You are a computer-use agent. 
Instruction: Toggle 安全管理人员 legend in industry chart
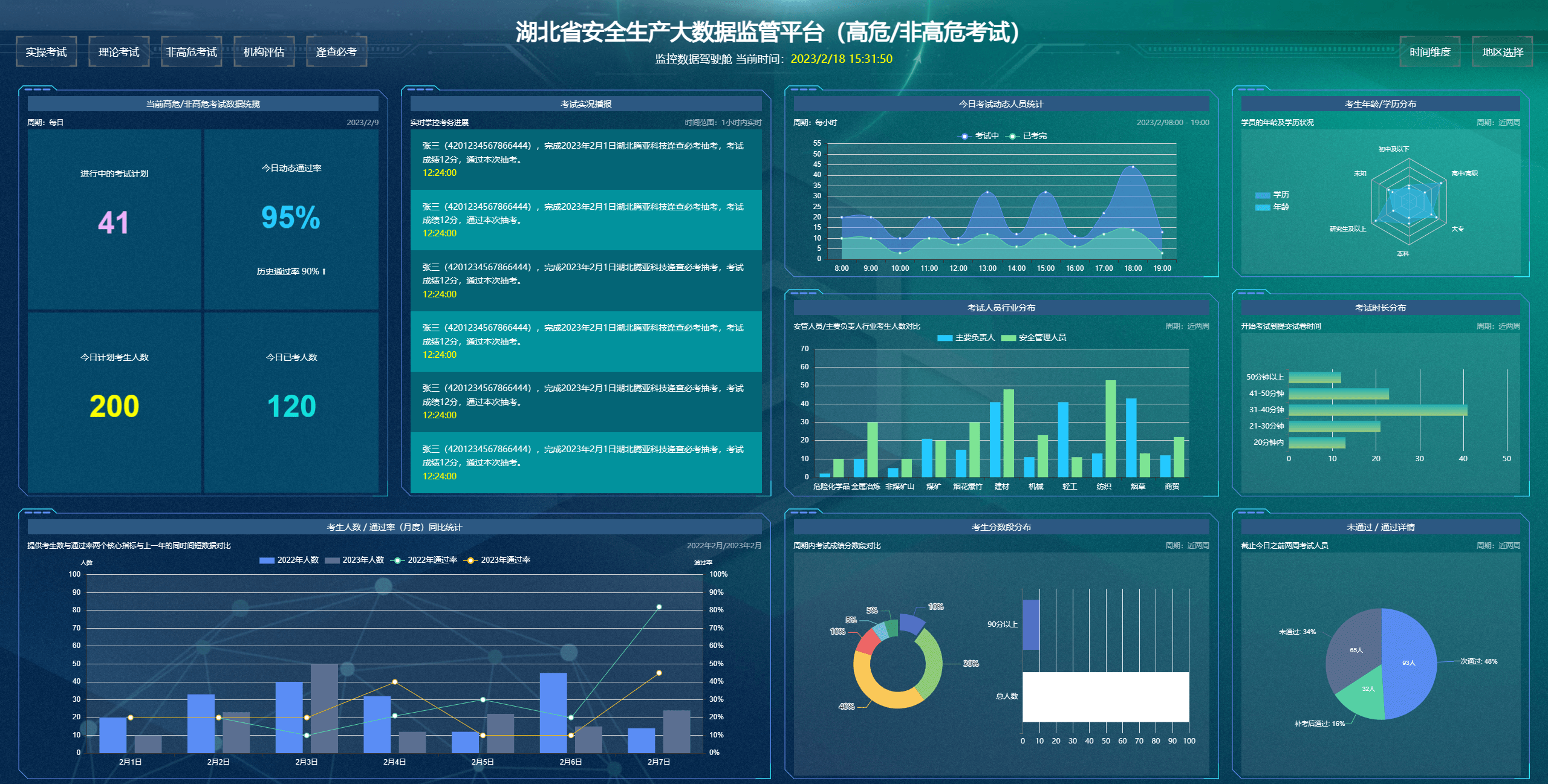pyautogui.click(x=1033, y=337)
